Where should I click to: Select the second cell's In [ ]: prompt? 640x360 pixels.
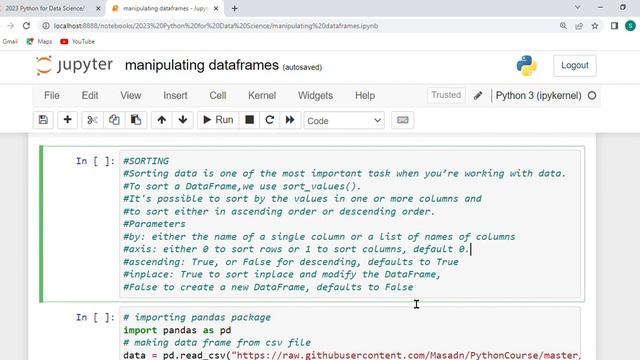pos(95,318)
